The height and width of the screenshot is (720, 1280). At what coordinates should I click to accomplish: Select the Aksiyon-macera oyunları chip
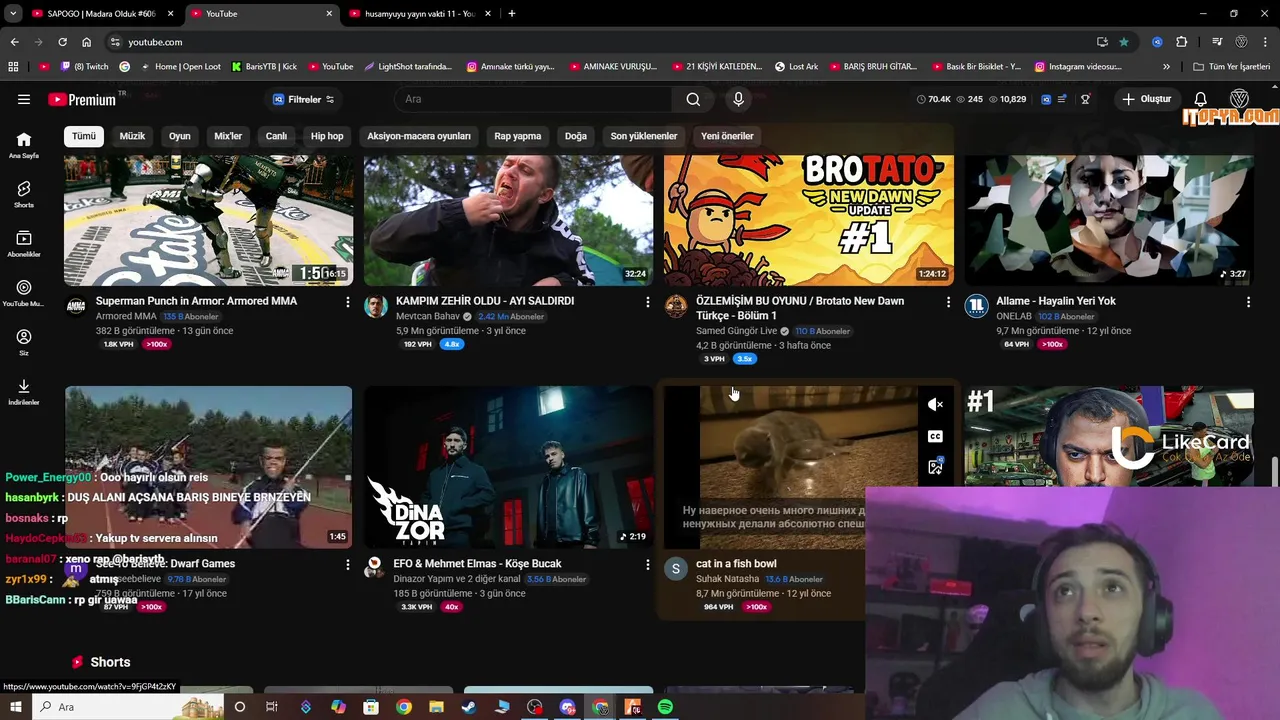pos(418,136)
